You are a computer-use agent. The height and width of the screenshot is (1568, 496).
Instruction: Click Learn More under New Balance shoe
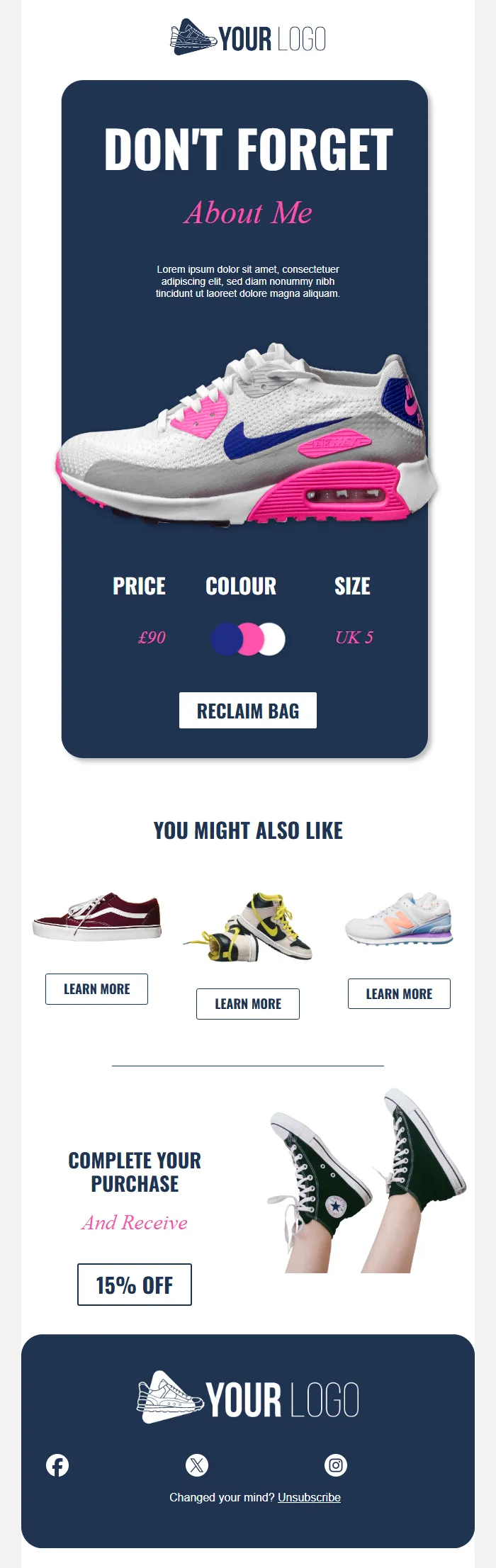pyautogui.click(x=399, y=994)
